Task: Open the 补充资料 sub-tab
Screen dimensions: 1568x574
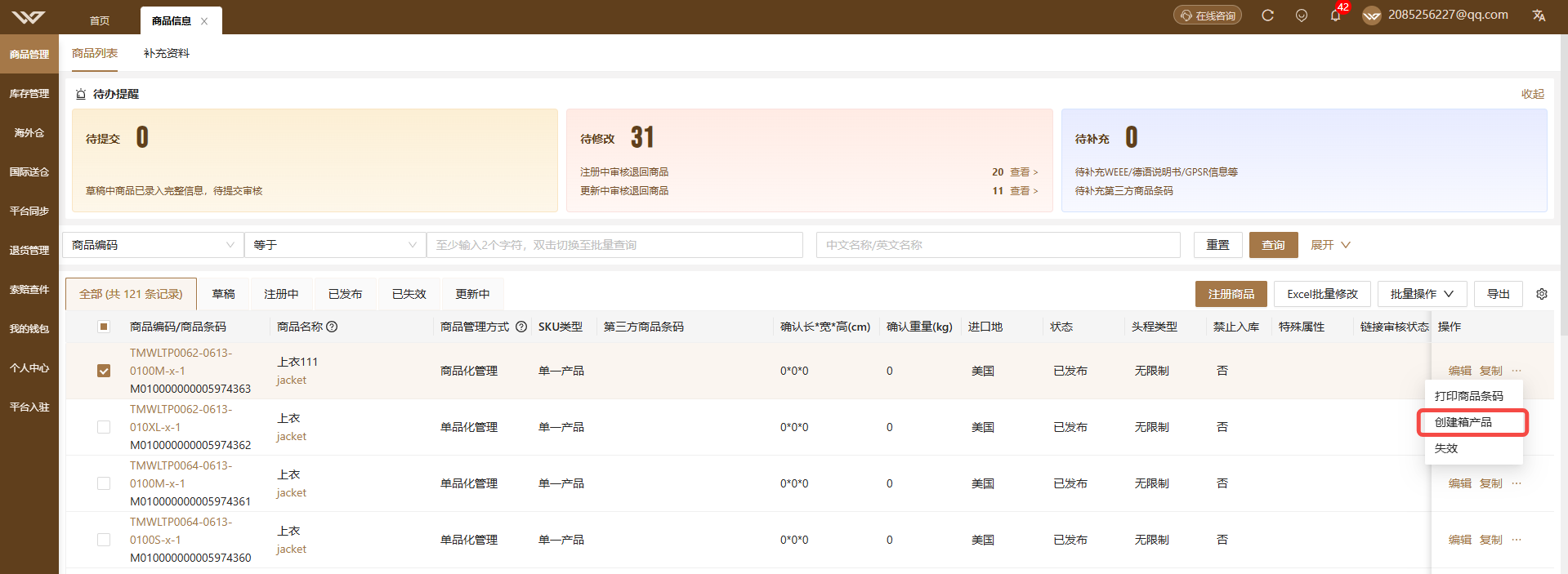Action: (167, 53)
